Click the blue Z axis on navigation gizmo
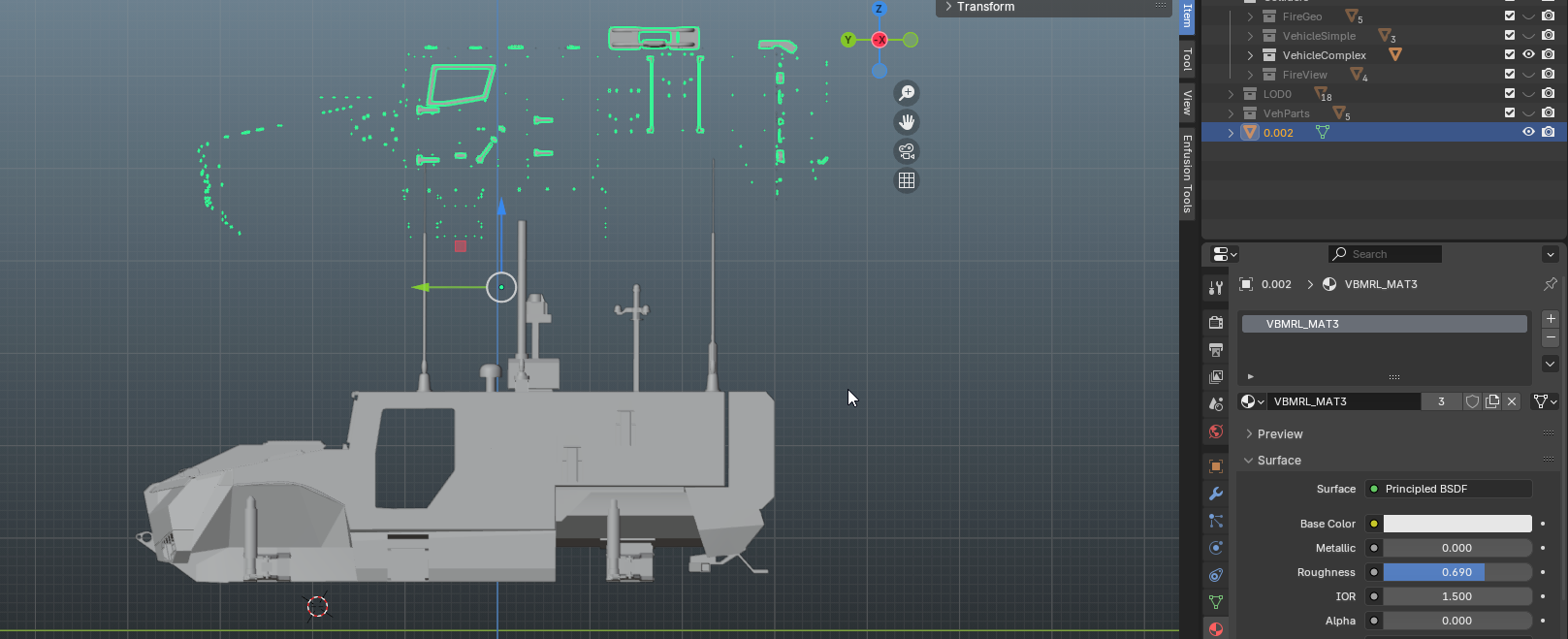Image resolution: width=1568 pixels, height=639 pixels. (880, 9)
